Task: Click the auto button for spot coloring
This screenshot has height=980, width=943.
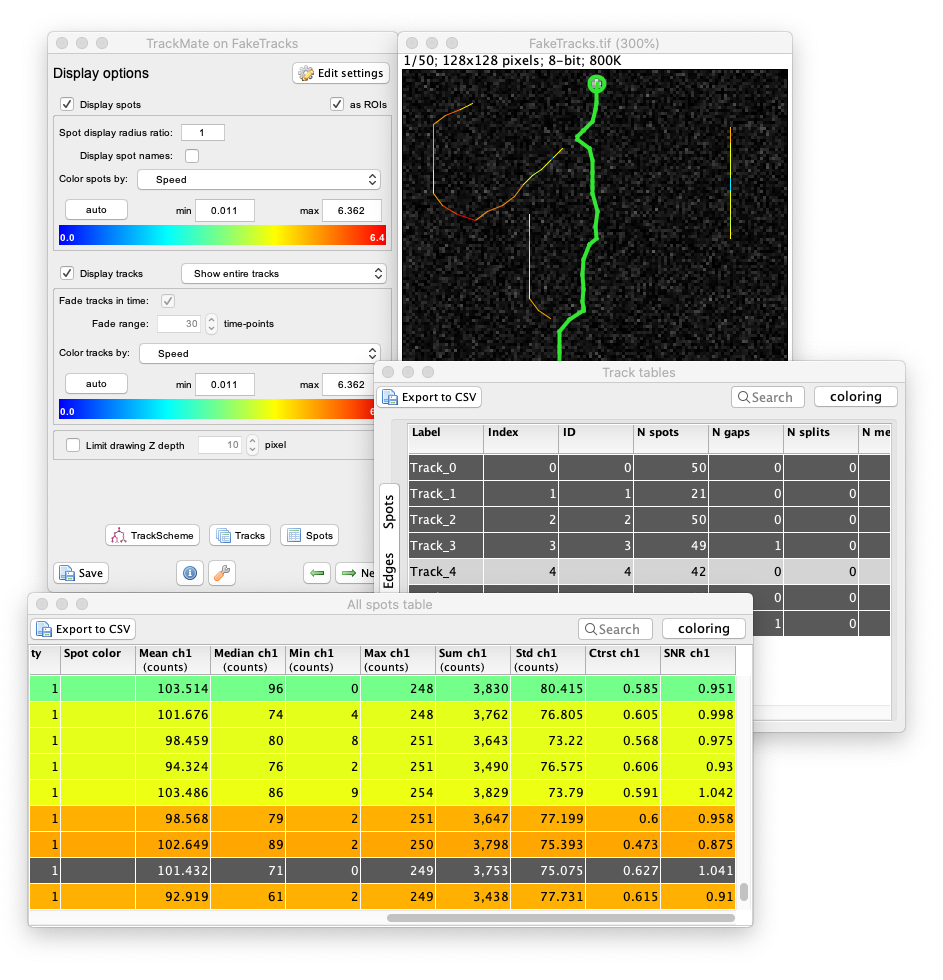Action: [x=96, y=210]
